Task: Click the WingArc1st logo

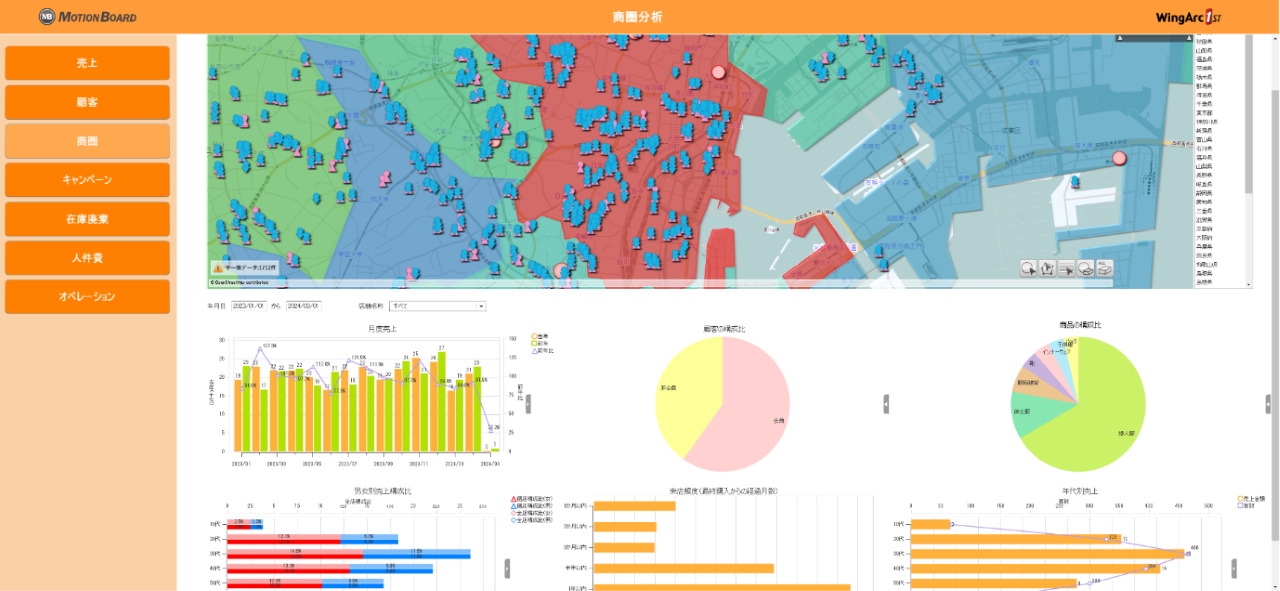Action: pos(1188,17)
